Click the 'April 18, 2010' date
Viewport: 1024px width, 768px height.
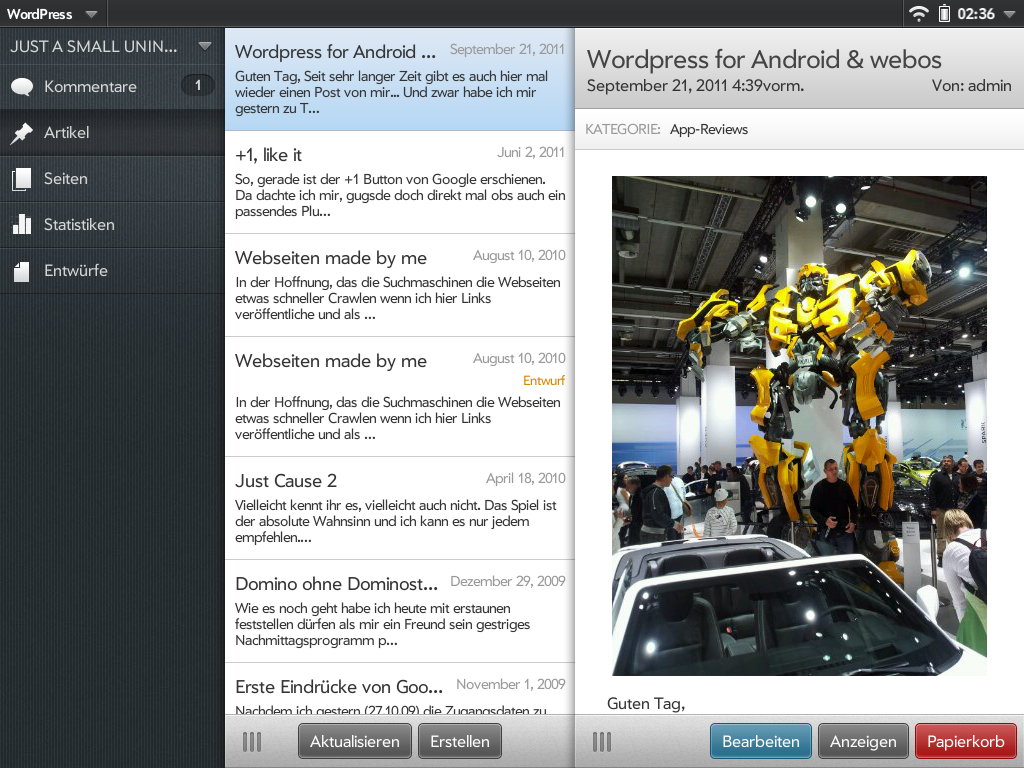pos(525,478)
